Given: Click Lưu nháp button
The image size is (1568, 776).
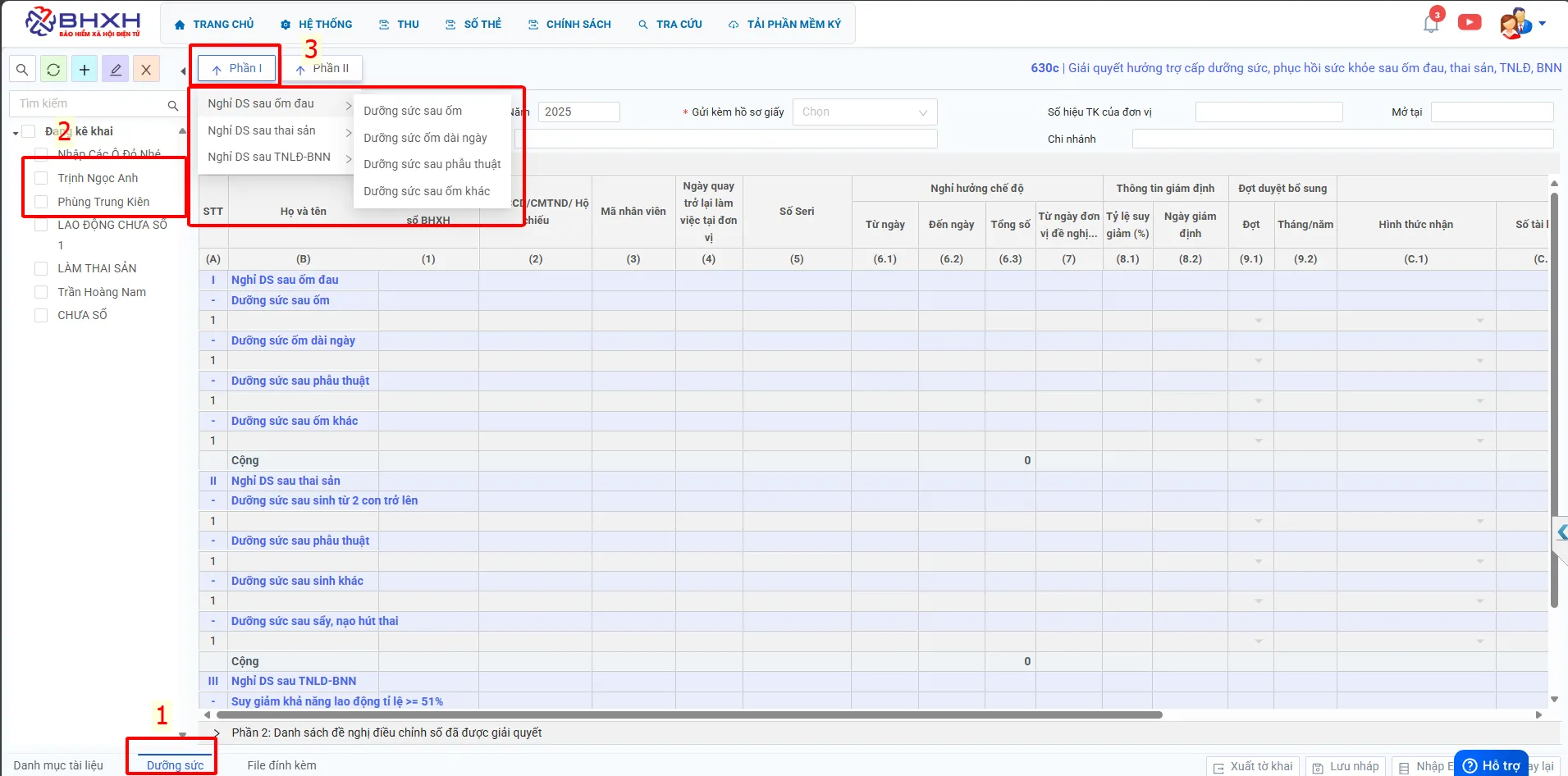Looking at the screenshot, I should (x=1346, y=766).
